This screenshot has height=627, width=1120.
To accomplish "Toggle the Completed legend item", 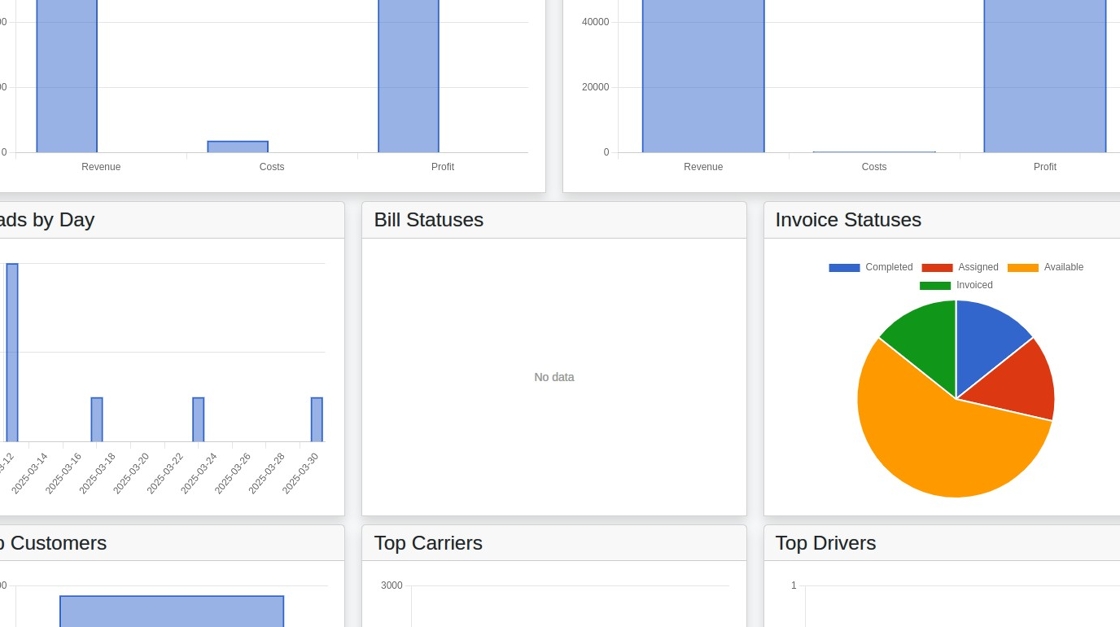I will [871, 267].
